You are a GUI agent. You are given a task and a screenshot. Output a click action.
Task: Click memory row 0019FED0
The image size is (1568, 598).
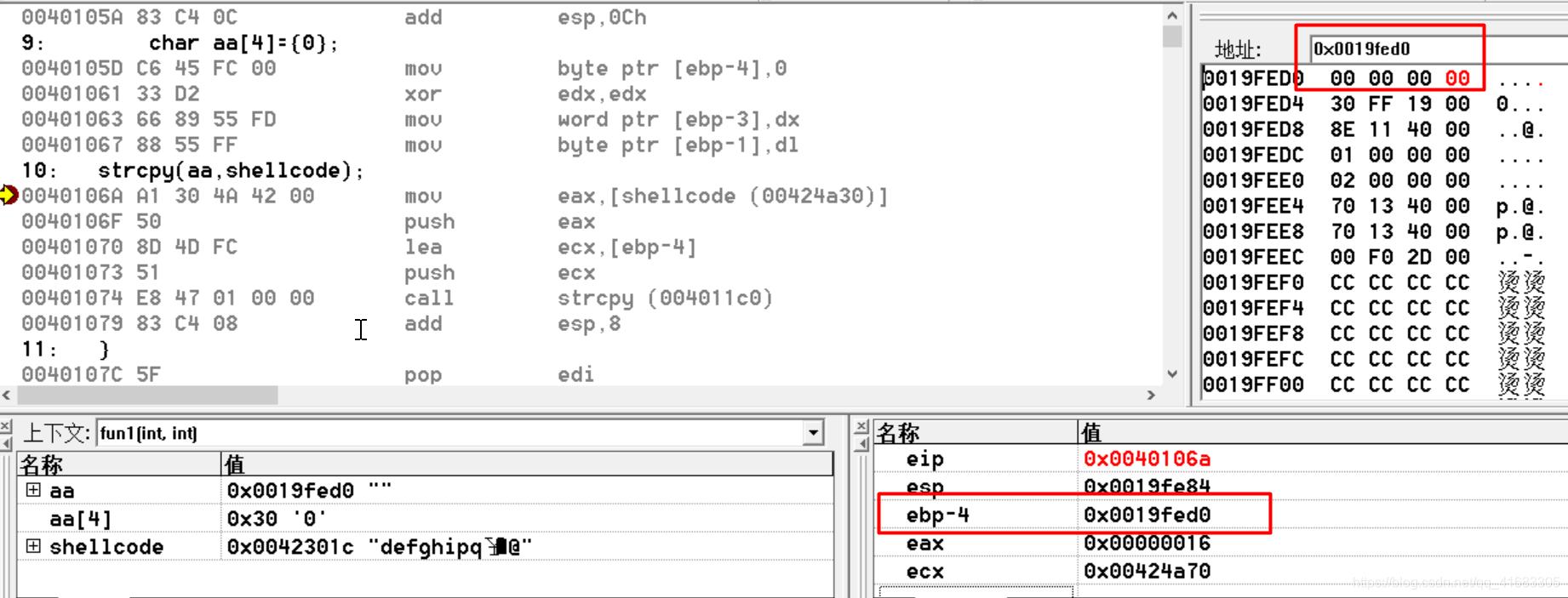tap(1373, 78)
